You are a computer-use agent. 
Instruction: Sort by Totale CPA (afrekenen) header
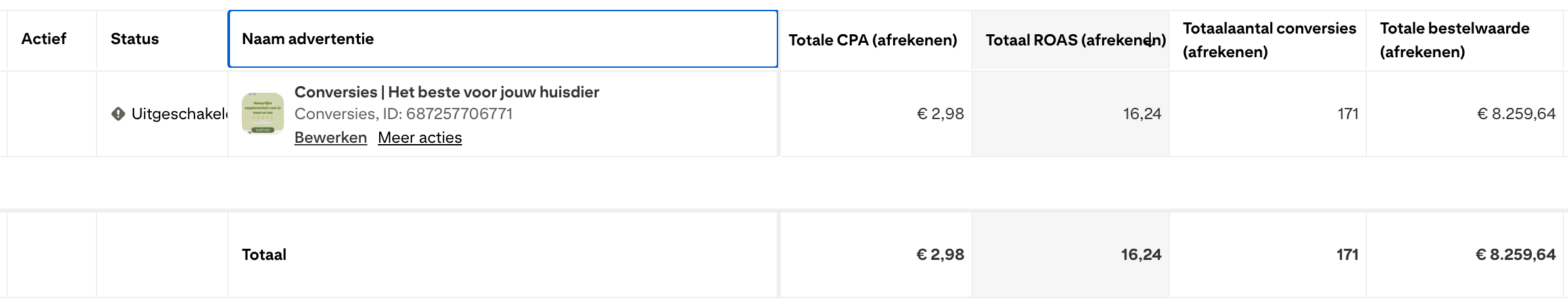[x=873, y=40]
